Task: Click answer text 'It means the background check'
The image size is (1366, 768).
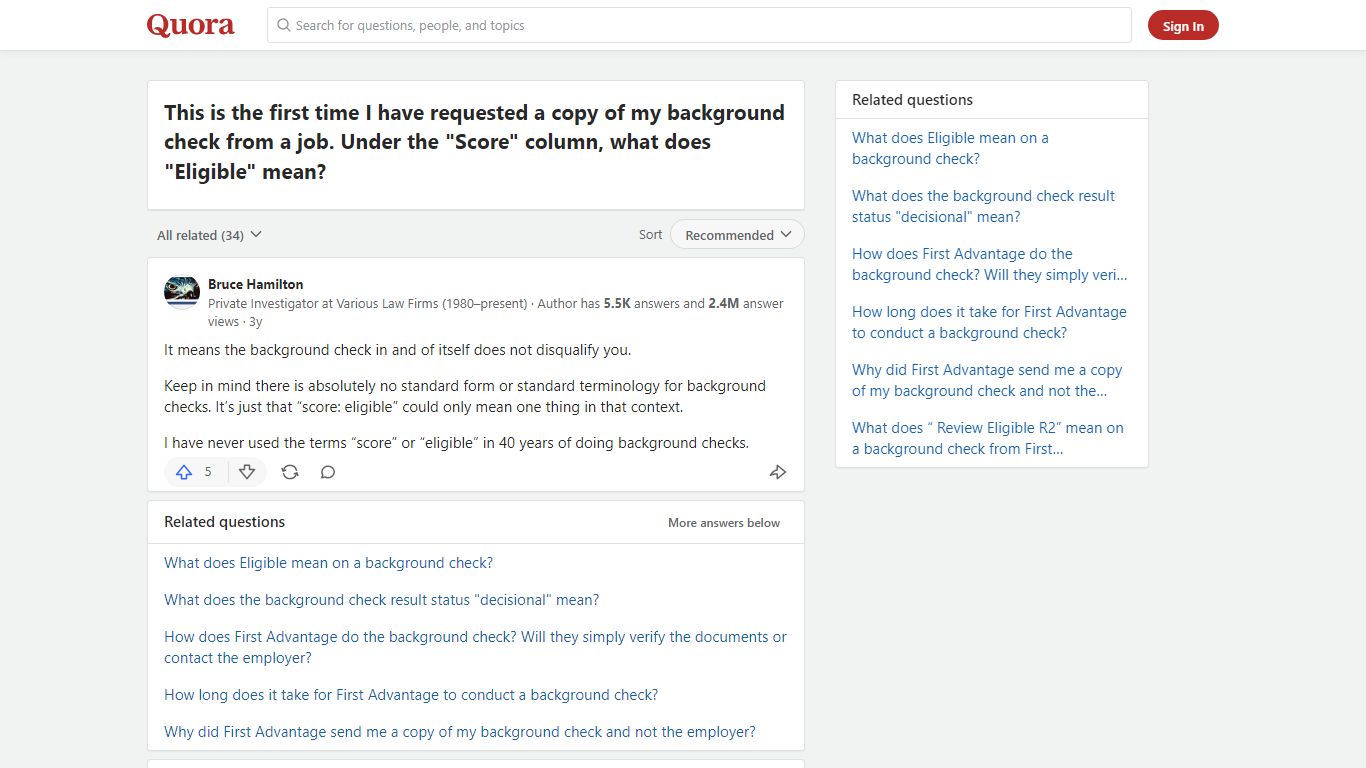Action: pos(398,350)
